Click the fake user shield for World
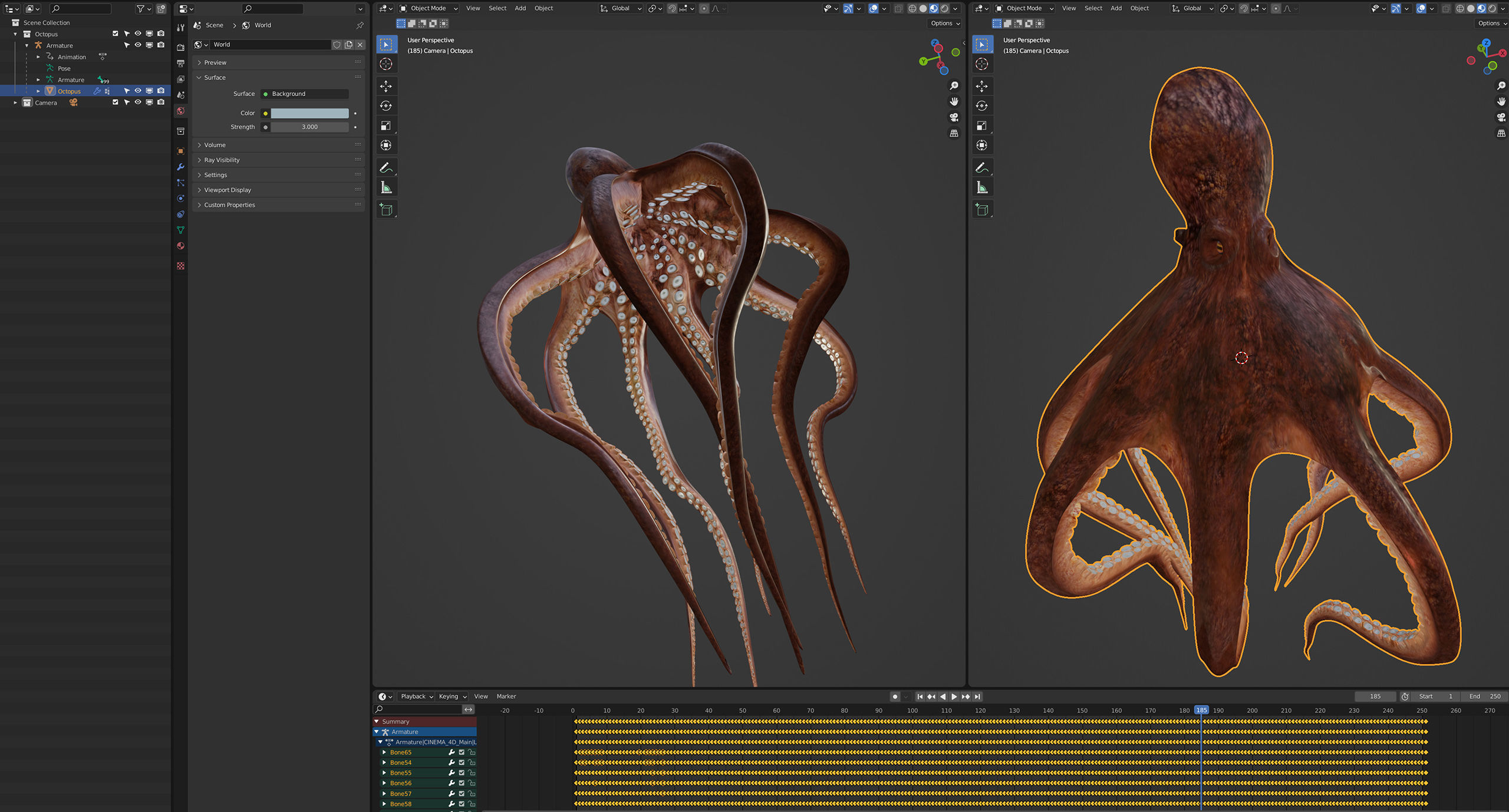Screen dimensions: 1509x812 tap(337, 45)
